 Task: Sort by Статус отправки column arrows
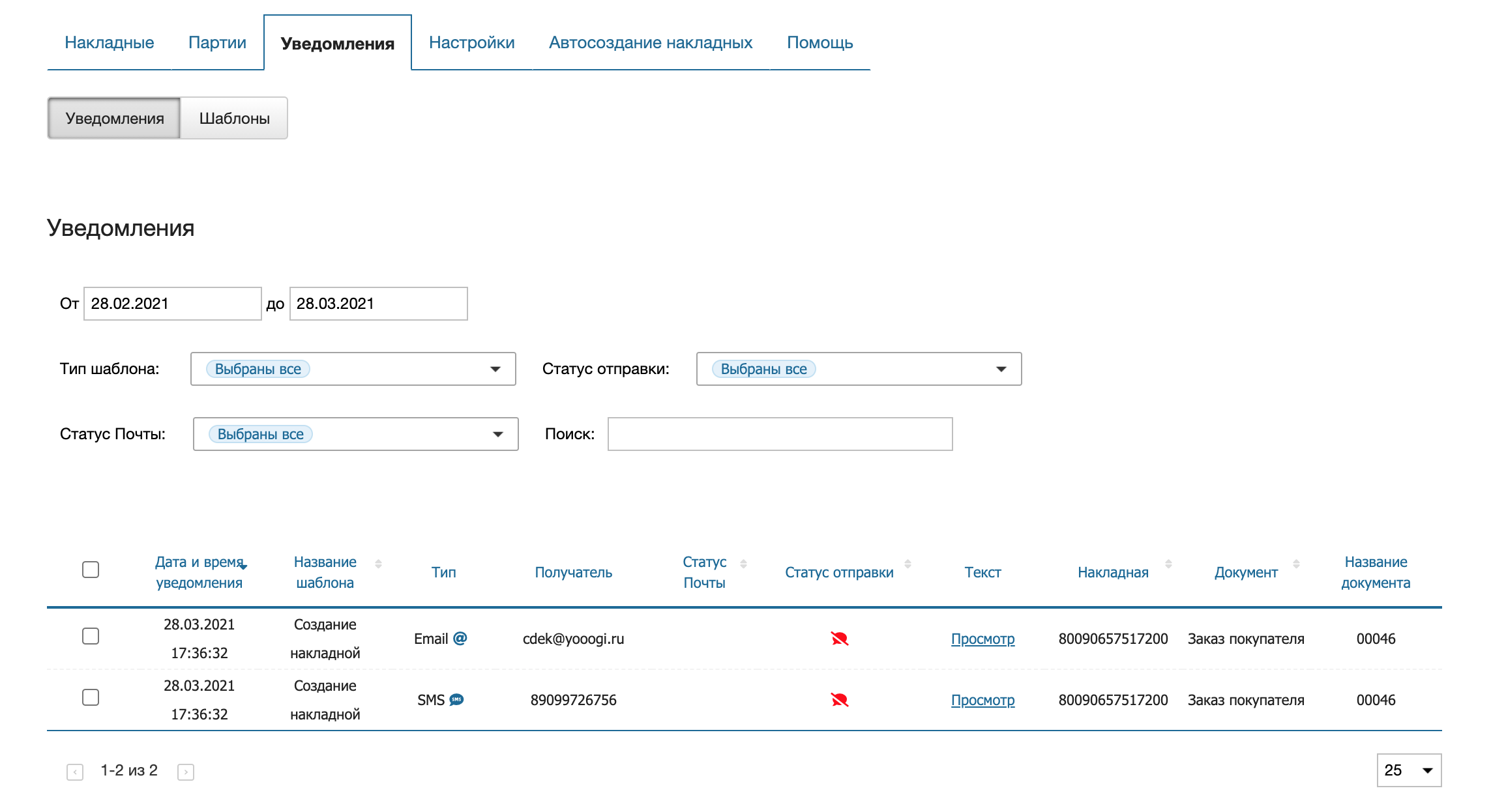click(x=908, y=564)
